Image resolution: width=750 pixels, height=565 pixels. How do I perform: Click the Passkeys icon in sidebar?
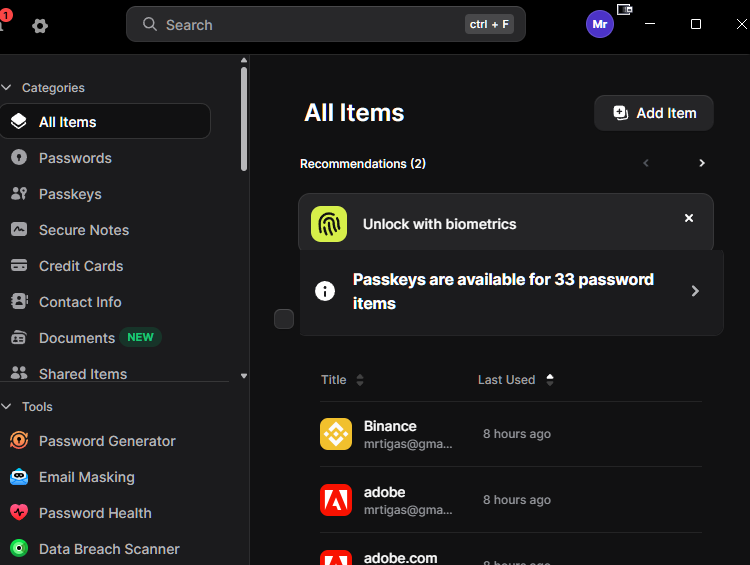pyautogui.click(x=19, y=193)
